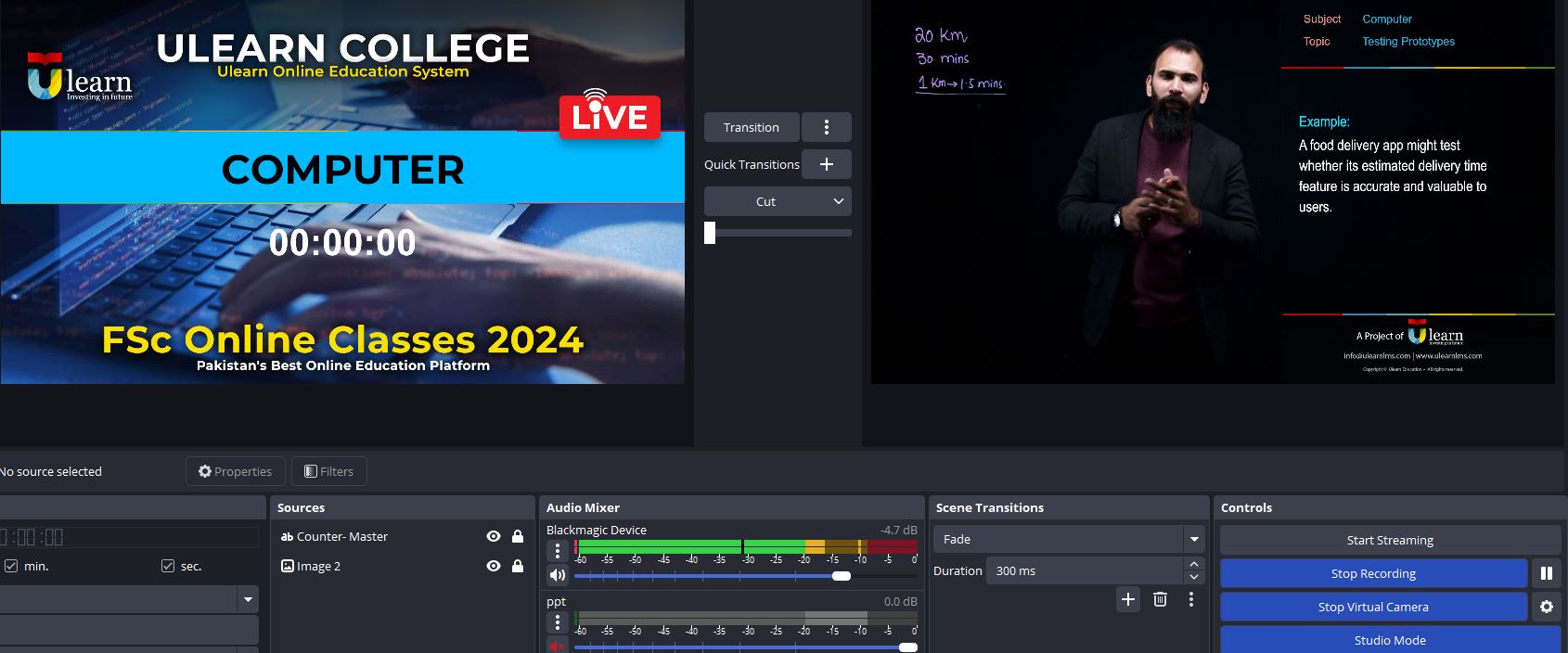The width and height of the screenshot is (1568, 653).
Task: Toggle visibility of Counter- Master source
Action: point(494,536)
